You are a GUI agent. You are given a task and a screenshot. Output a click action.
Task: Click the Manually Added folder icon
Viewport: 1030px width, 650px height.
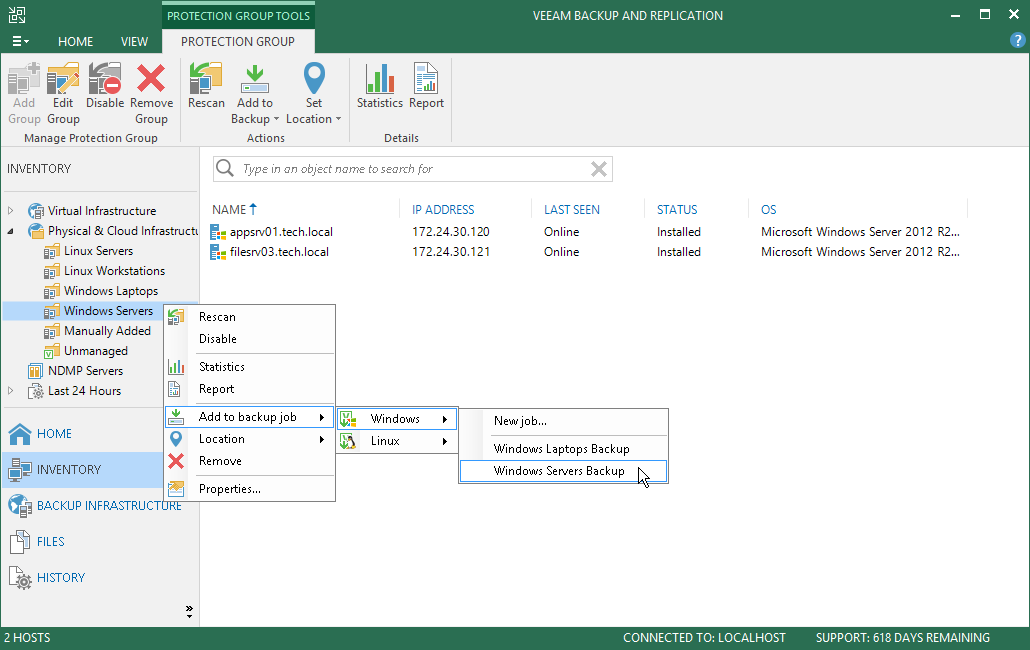click(x=52, y=332)
